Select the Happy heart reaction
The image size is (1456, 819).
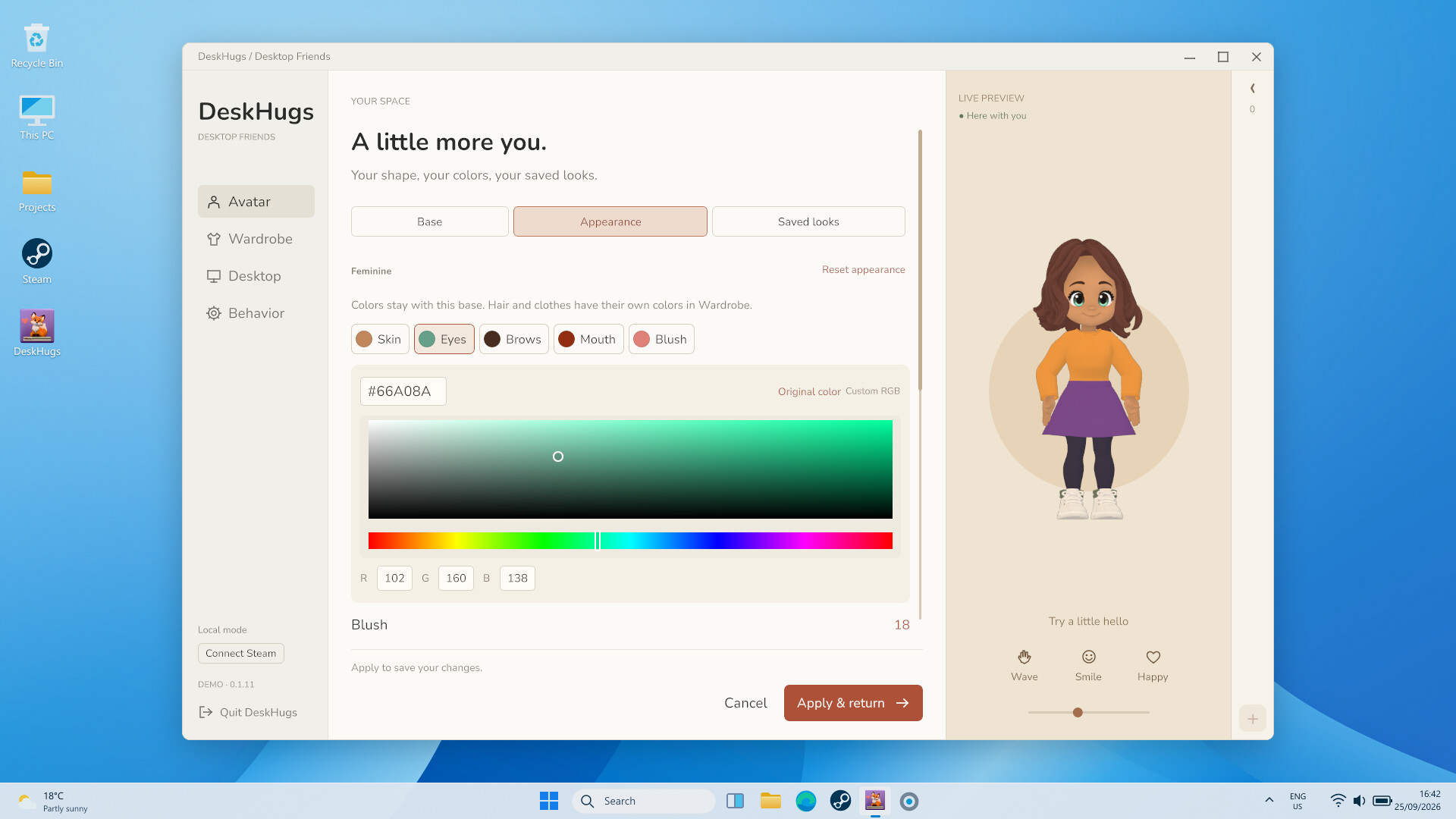pyautogui.click(x=1153, y=666)
